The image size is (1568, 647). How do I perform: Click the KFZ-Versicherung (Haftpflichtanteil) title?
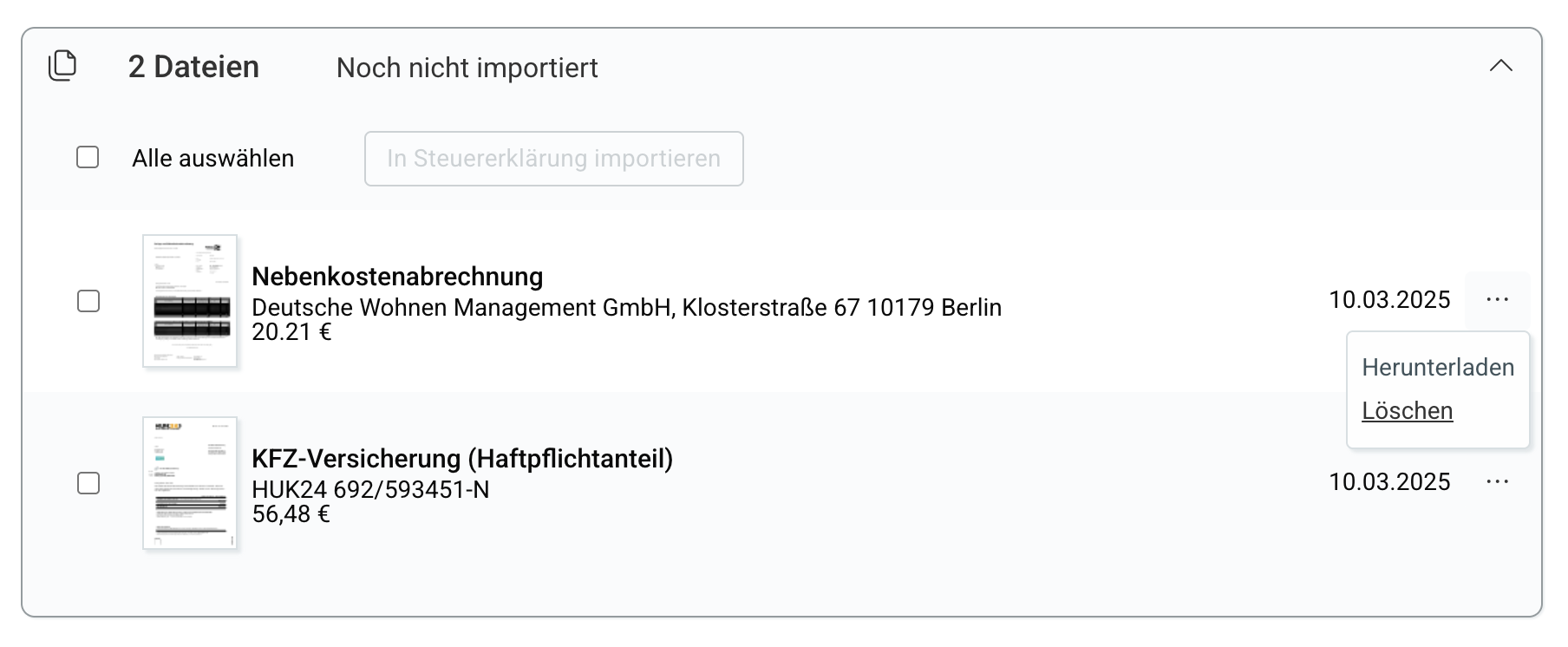point(462,459)
